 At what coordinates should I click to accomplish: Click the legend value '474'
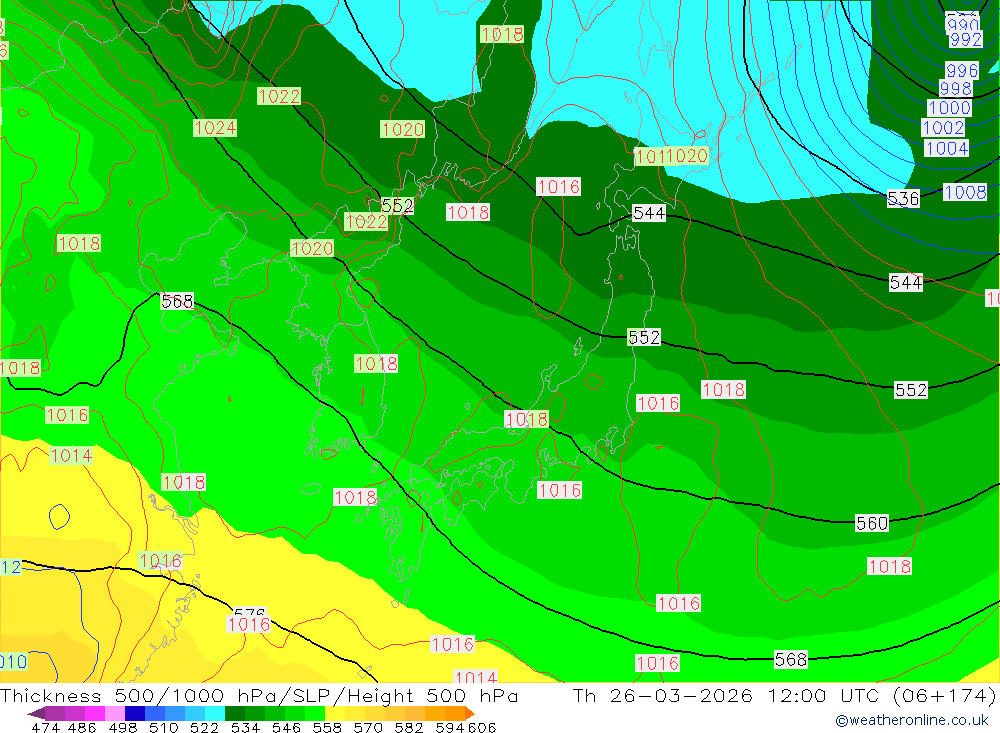[45, 727]
